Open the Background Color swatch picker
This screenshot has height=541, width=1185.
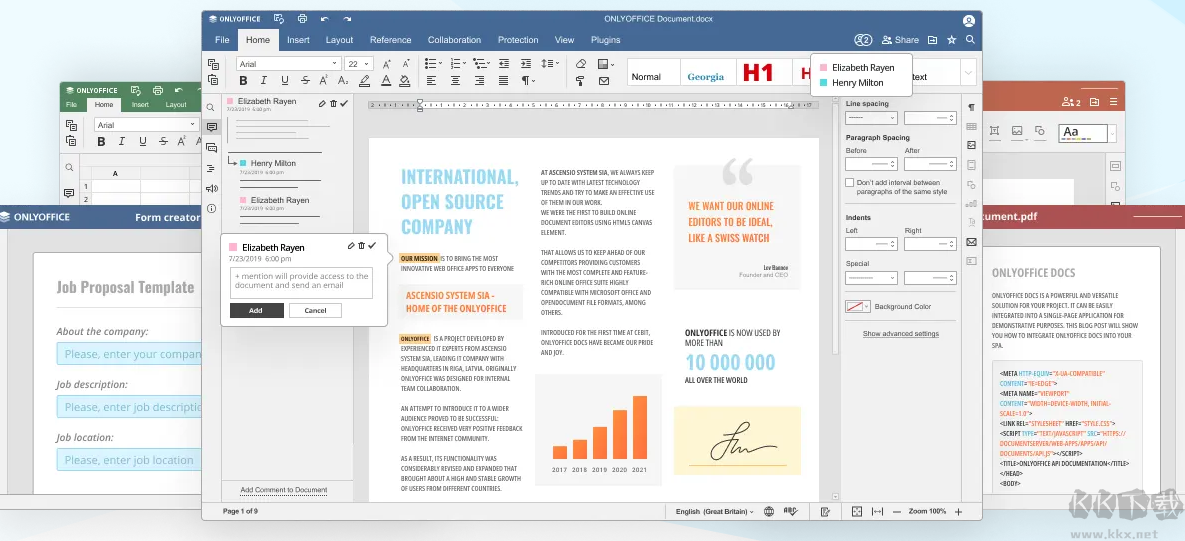(857, 306)
